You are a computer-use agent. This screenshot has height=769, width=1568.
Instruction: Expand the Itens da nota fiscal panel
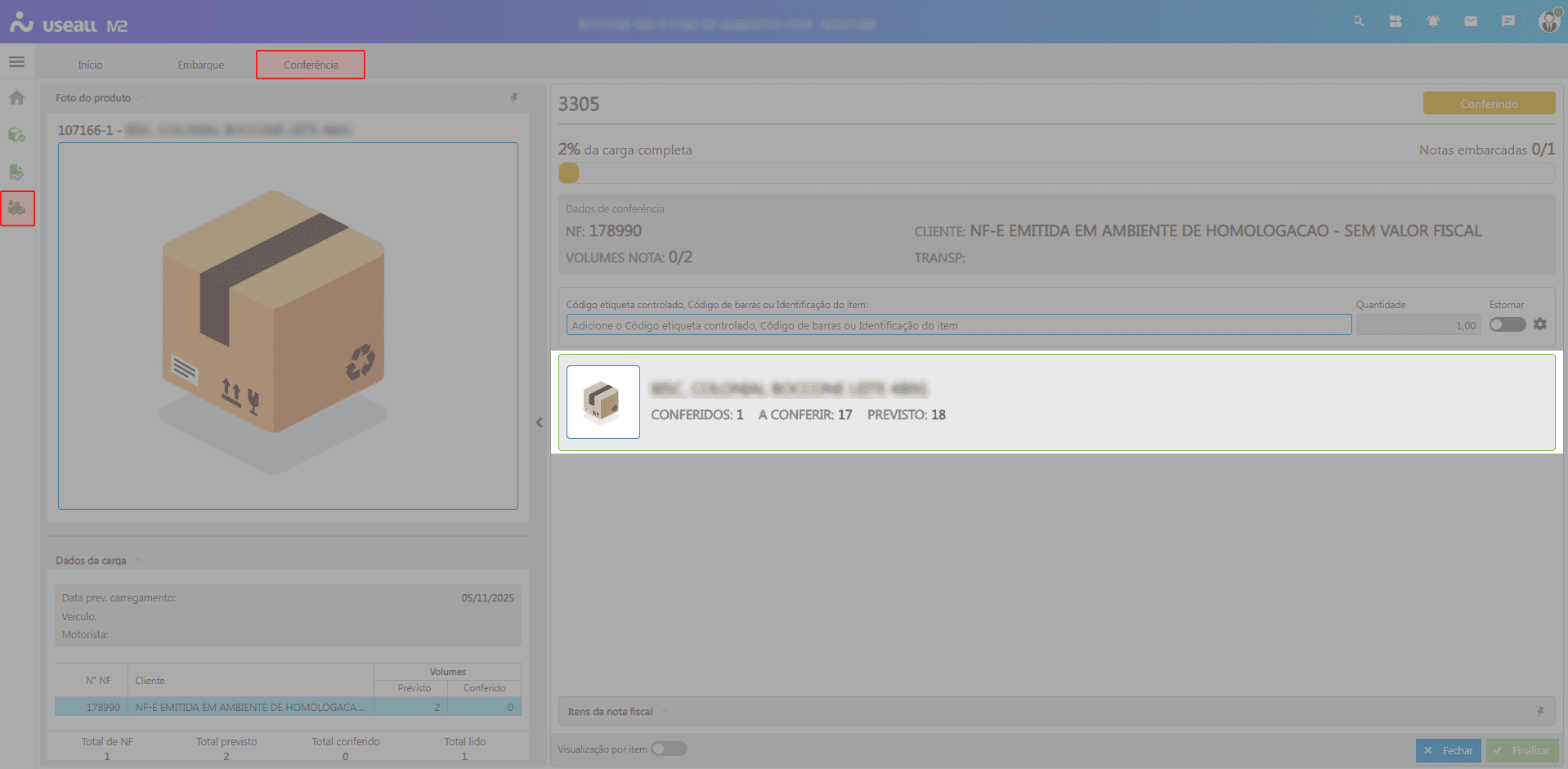665,712
